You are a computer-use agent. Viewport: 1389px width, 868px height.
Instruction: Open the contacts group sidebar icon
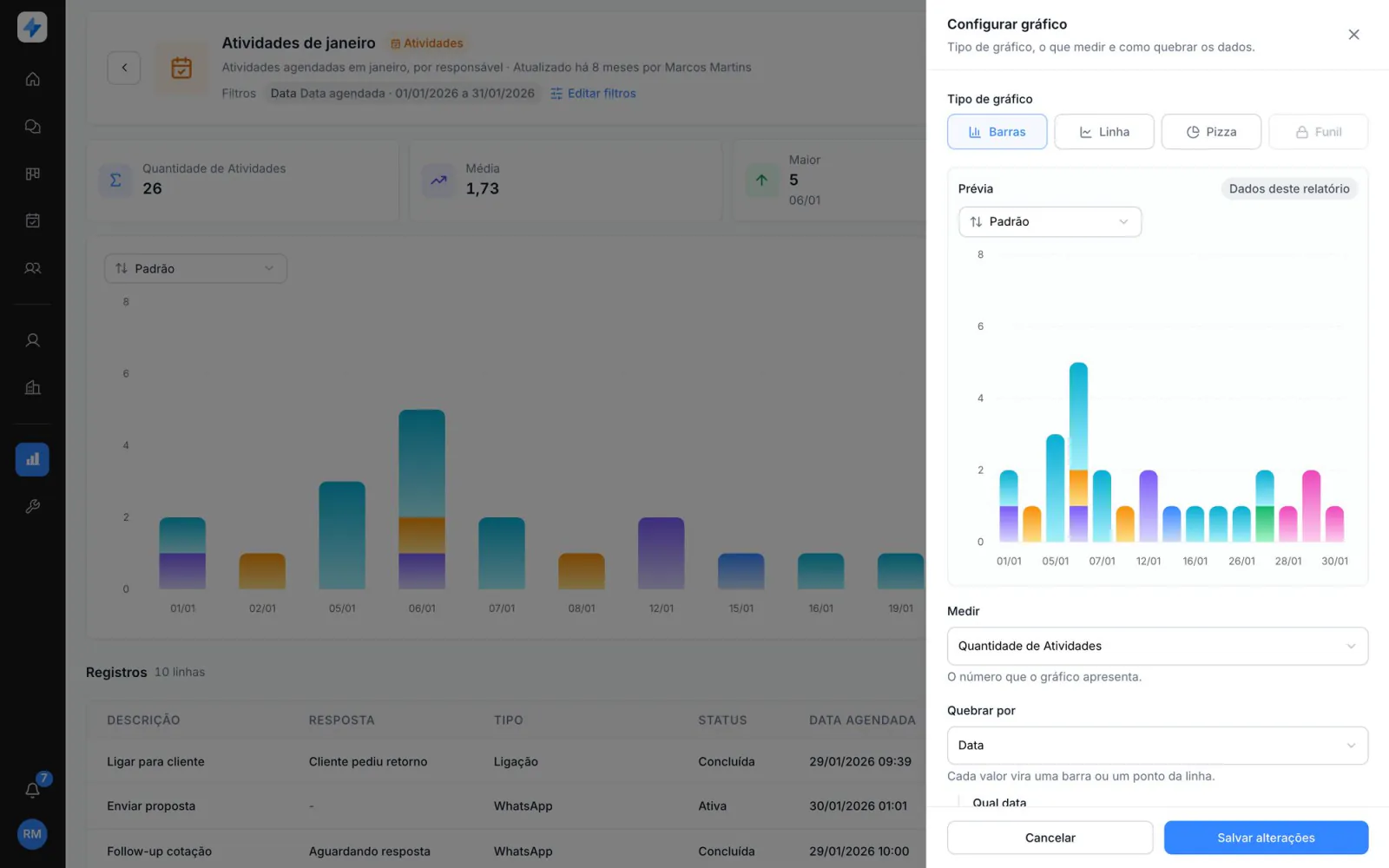coord(32,268)
